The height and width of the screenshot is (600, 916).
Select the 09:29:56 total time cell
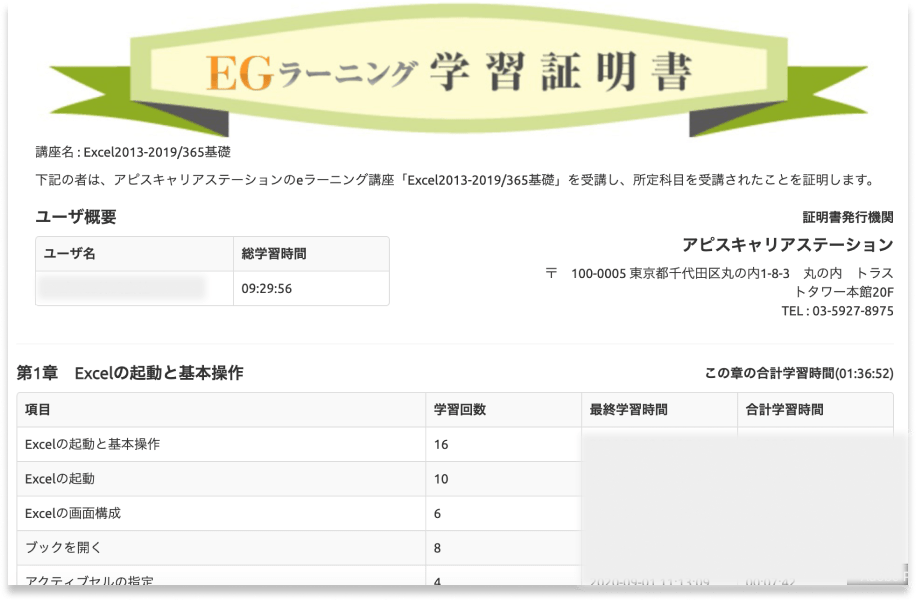pos(267,289)
